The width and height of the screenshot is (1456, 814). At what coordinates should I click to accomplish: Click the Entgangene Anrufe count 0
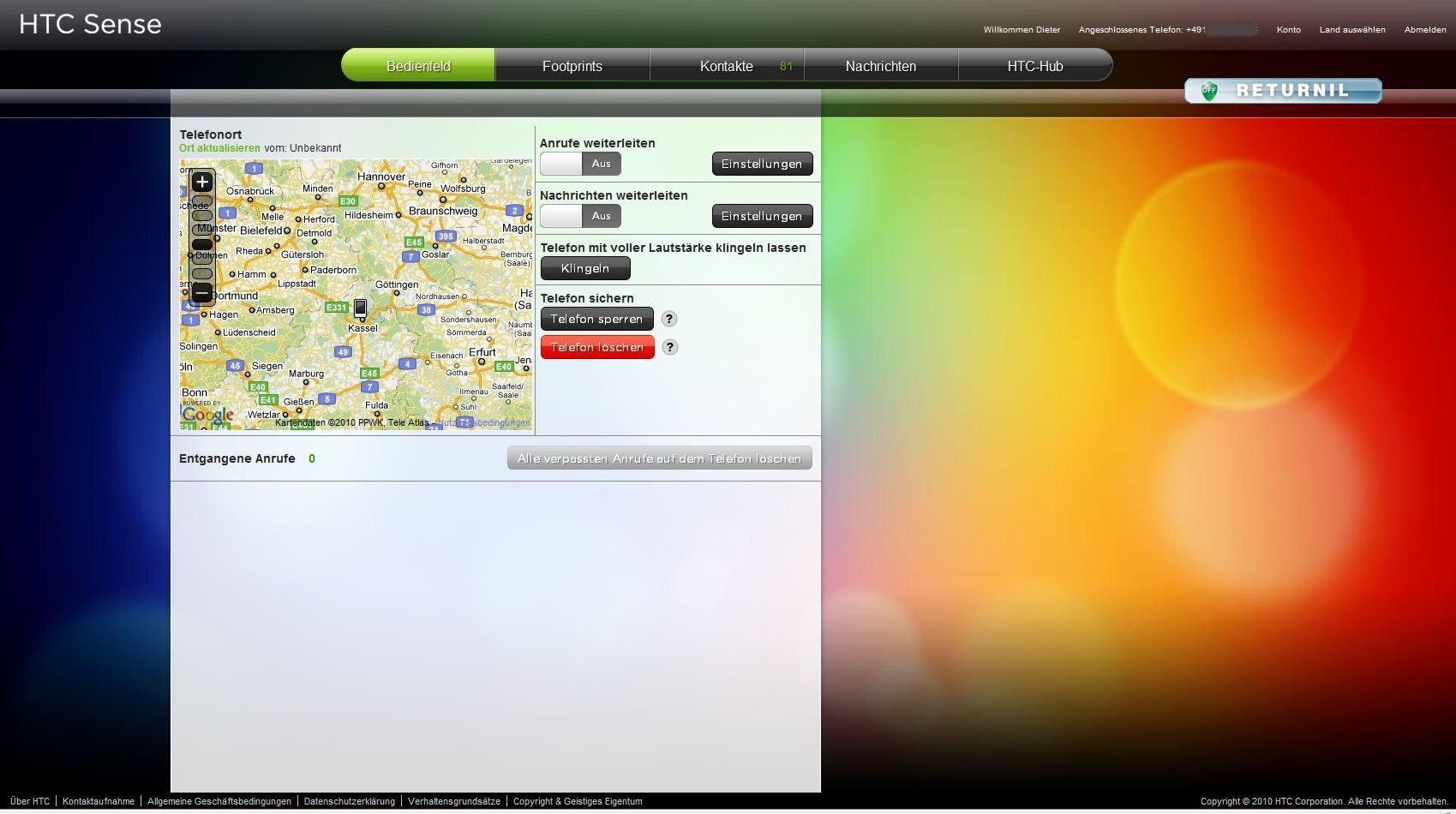[x=312, y=458]
